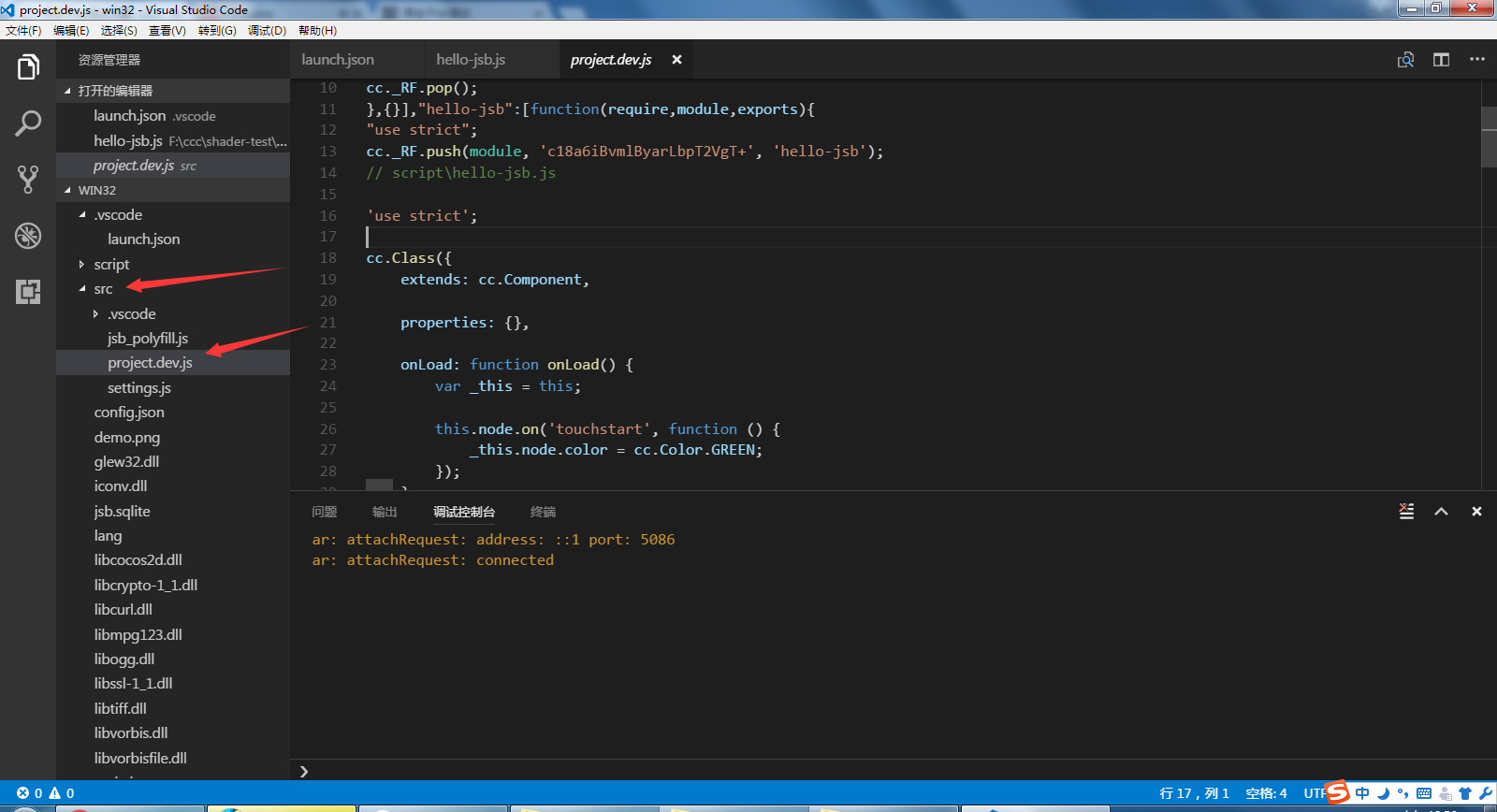Open the 帮助(H) menu
Viewport: 1497px width, 812px height.
317,31
